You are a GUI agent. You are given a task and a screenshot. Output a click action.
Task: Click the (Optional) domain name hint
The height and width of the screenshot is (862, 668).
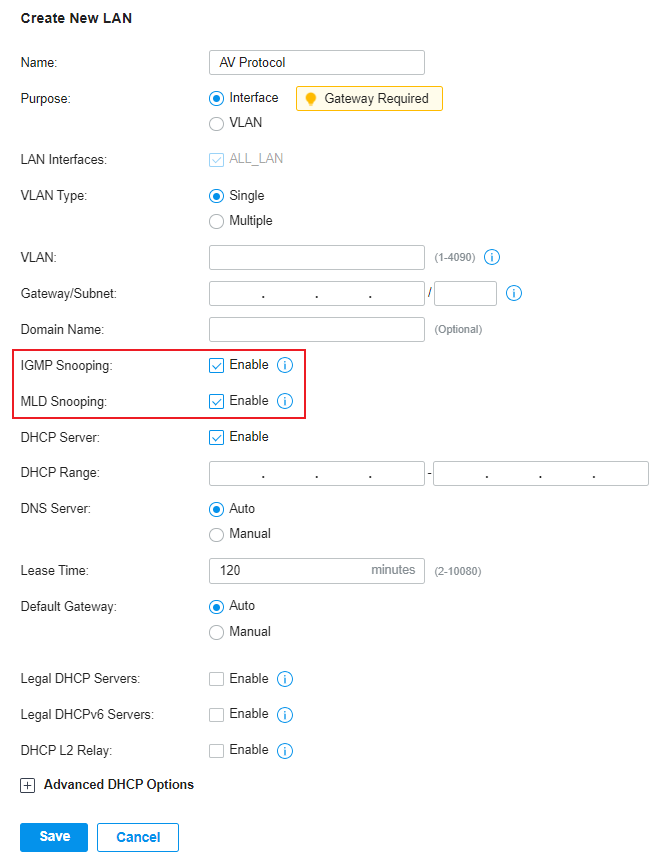[458, 329]
